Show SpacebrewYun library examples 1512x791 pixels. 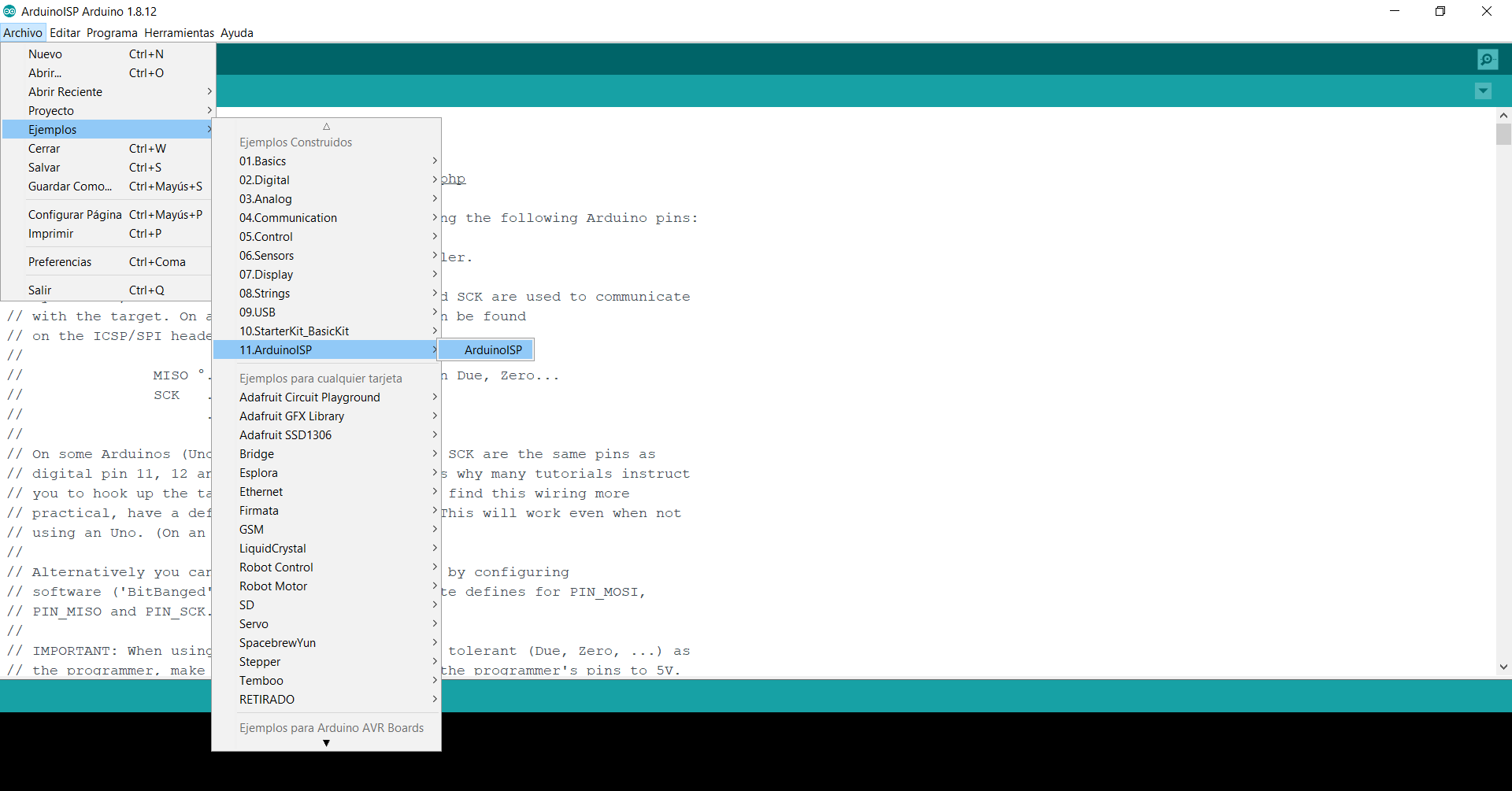click(326, 643)
